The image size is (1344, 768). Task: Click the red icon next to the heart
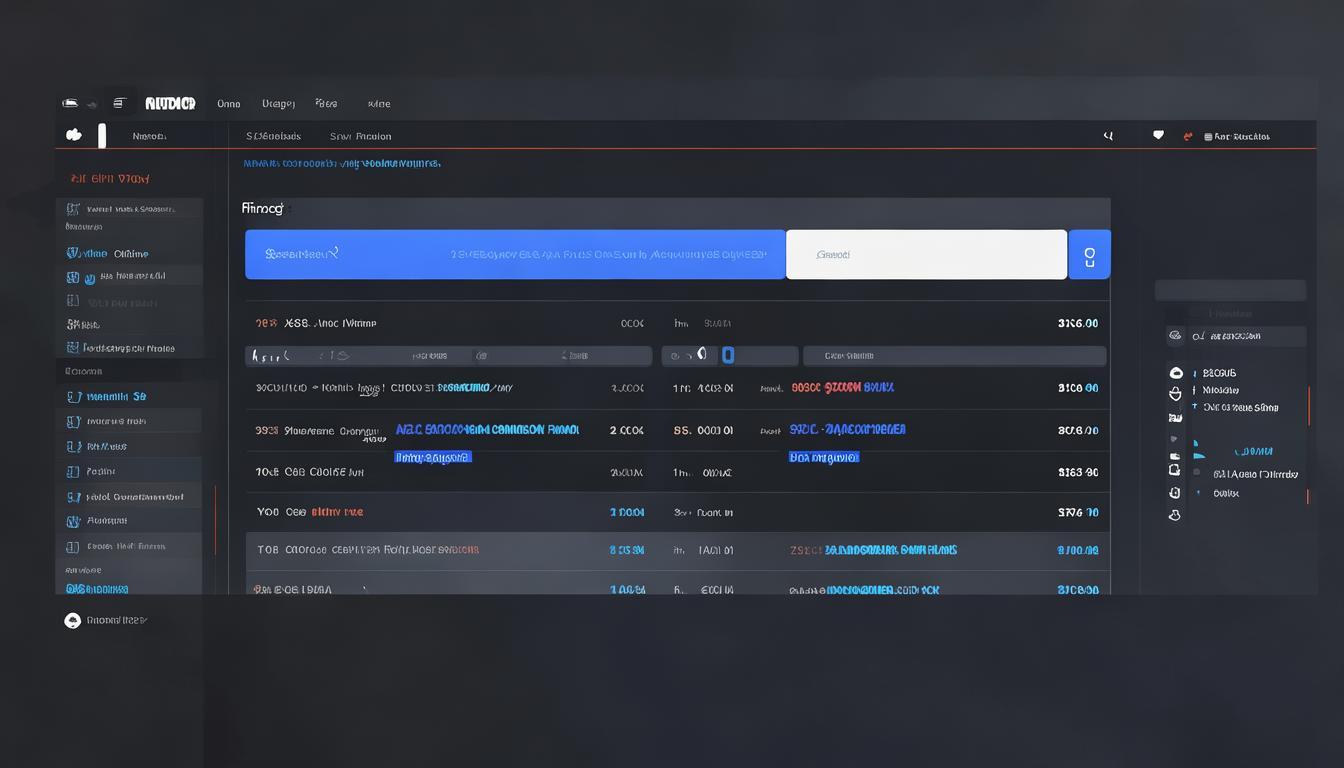[x=1188, y=136]
